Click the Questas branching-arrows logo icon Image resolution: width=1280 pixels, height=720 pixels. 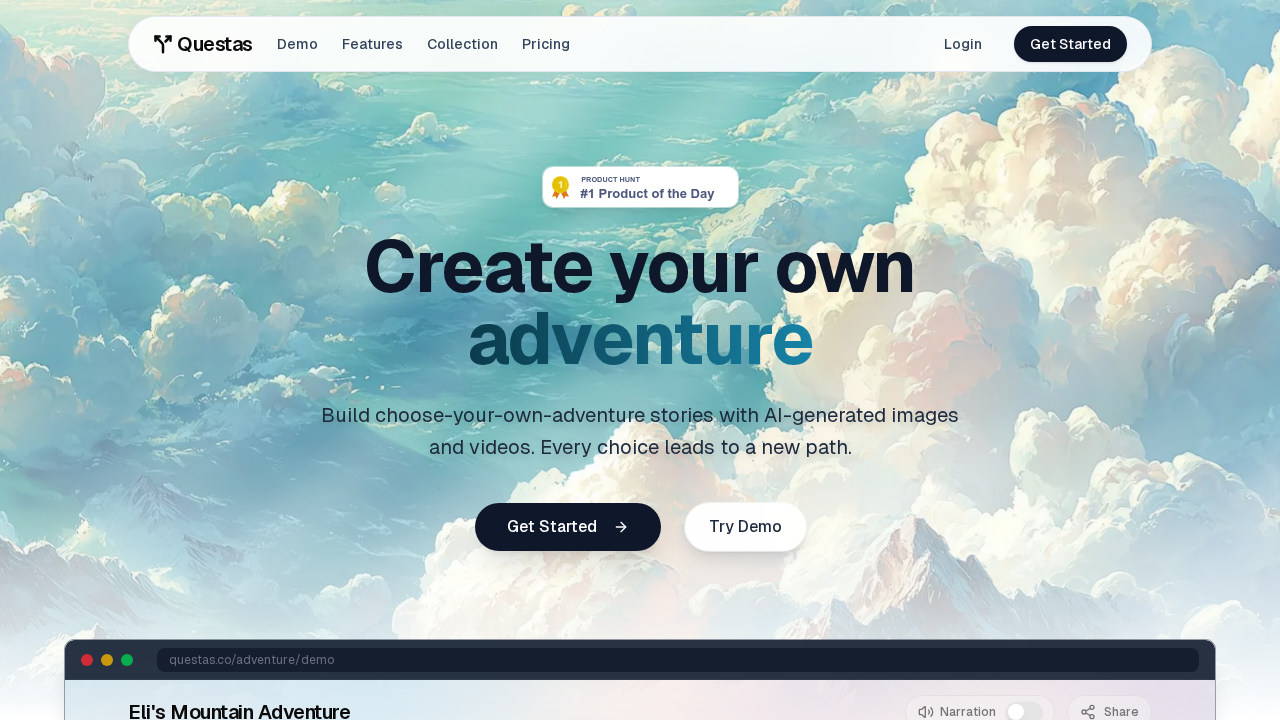(163, 44)
